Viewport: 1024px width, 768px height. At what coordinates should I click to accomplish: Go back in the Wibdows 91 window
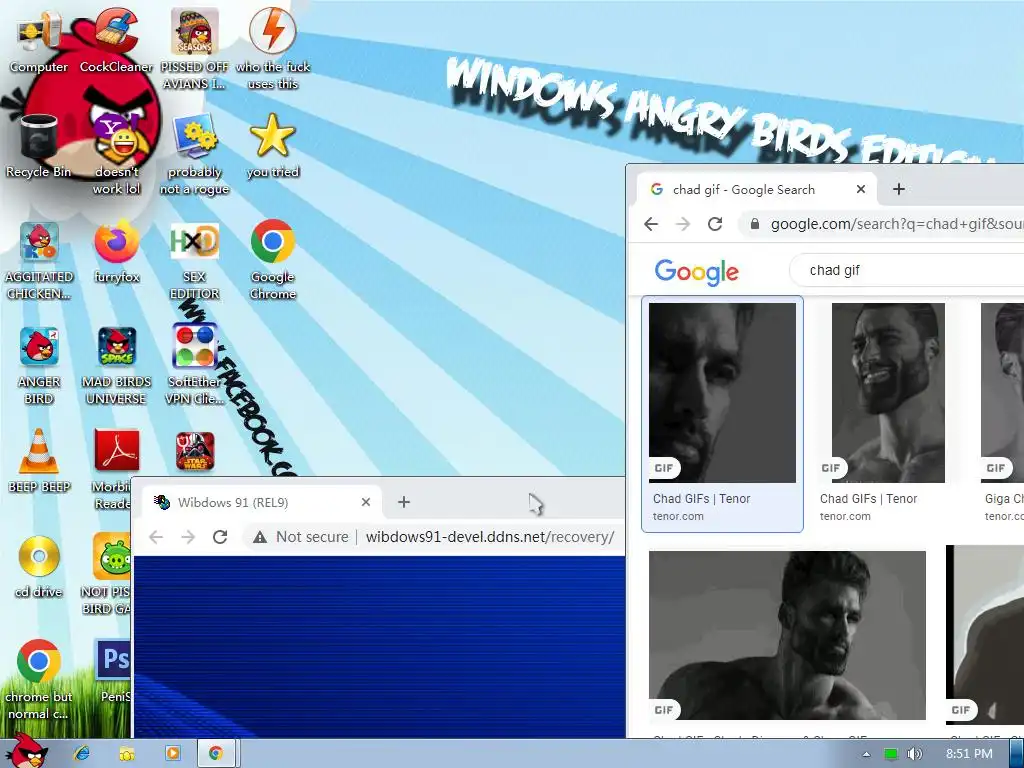[155, 537]
